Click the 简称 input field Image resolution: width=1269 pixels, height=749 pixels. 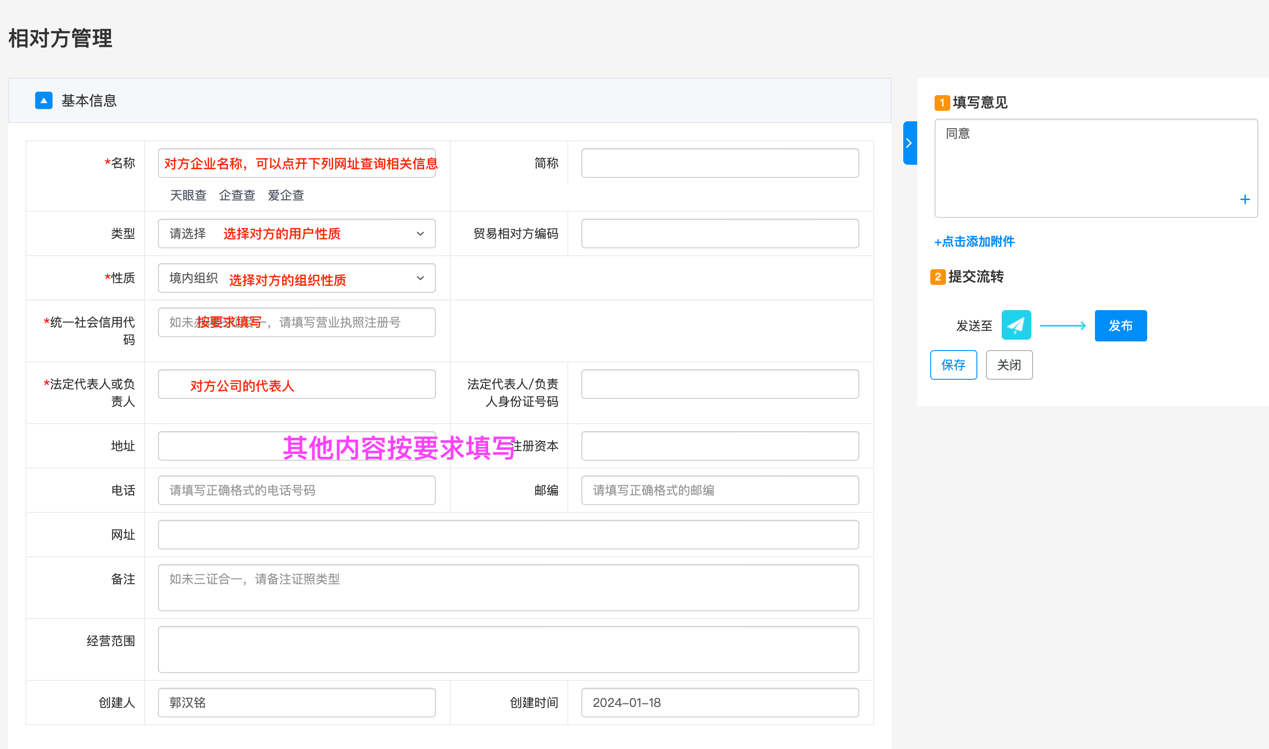click(x=719, y=162)
